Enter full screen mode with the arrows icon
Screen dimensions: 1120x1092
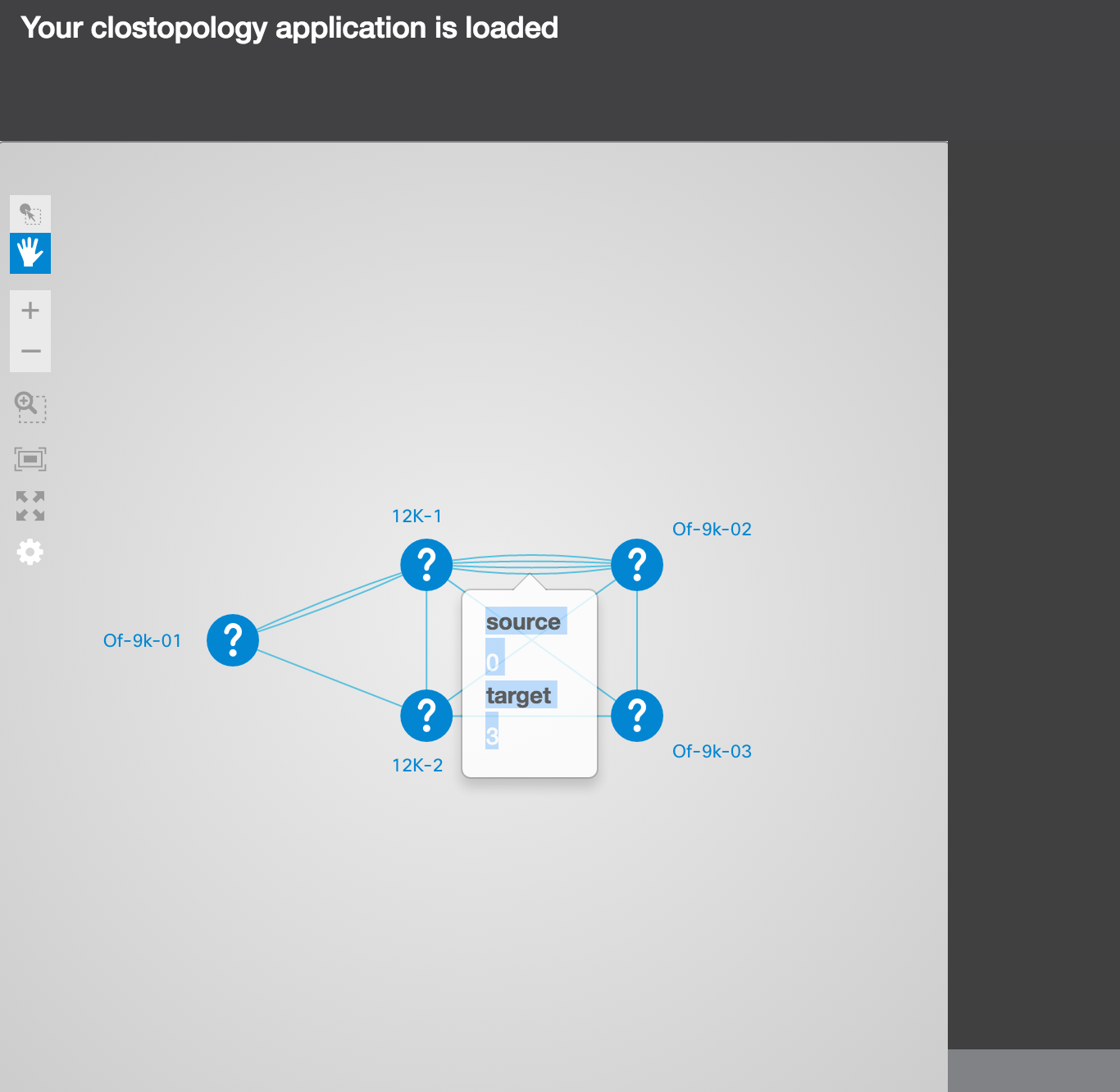30,506
